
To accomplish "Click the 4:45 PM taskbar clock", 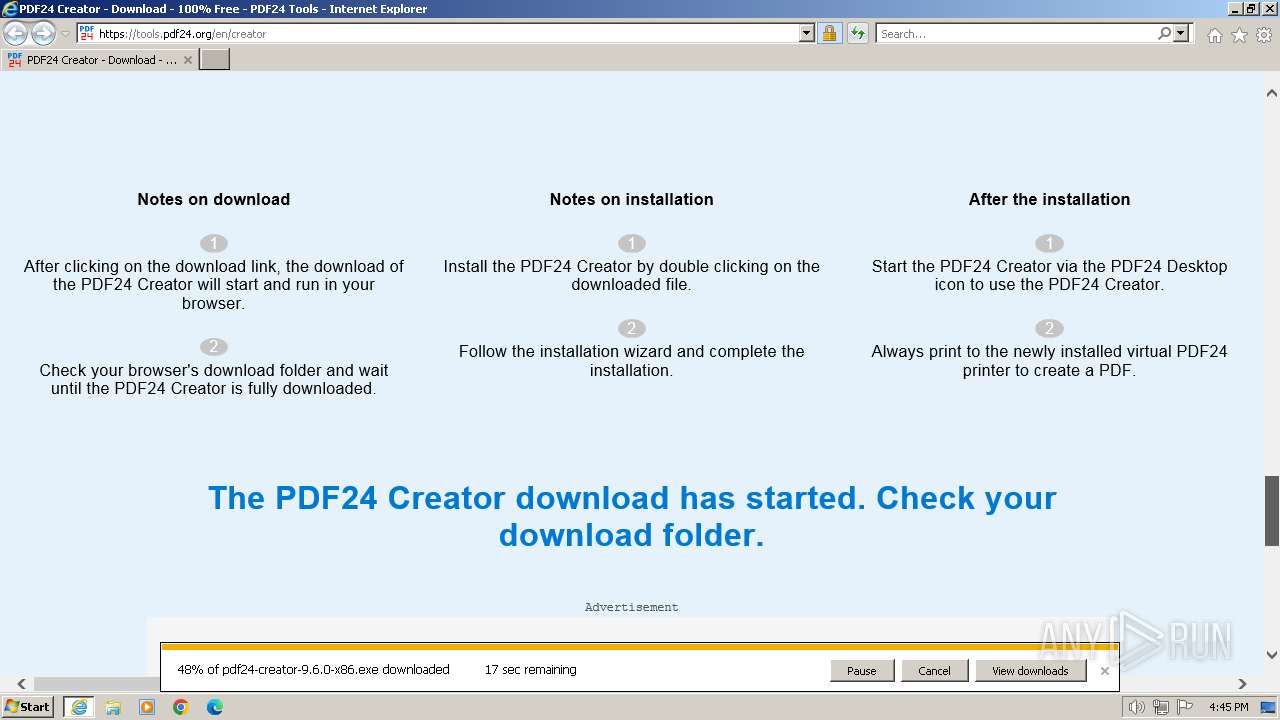I will 1228,707.
